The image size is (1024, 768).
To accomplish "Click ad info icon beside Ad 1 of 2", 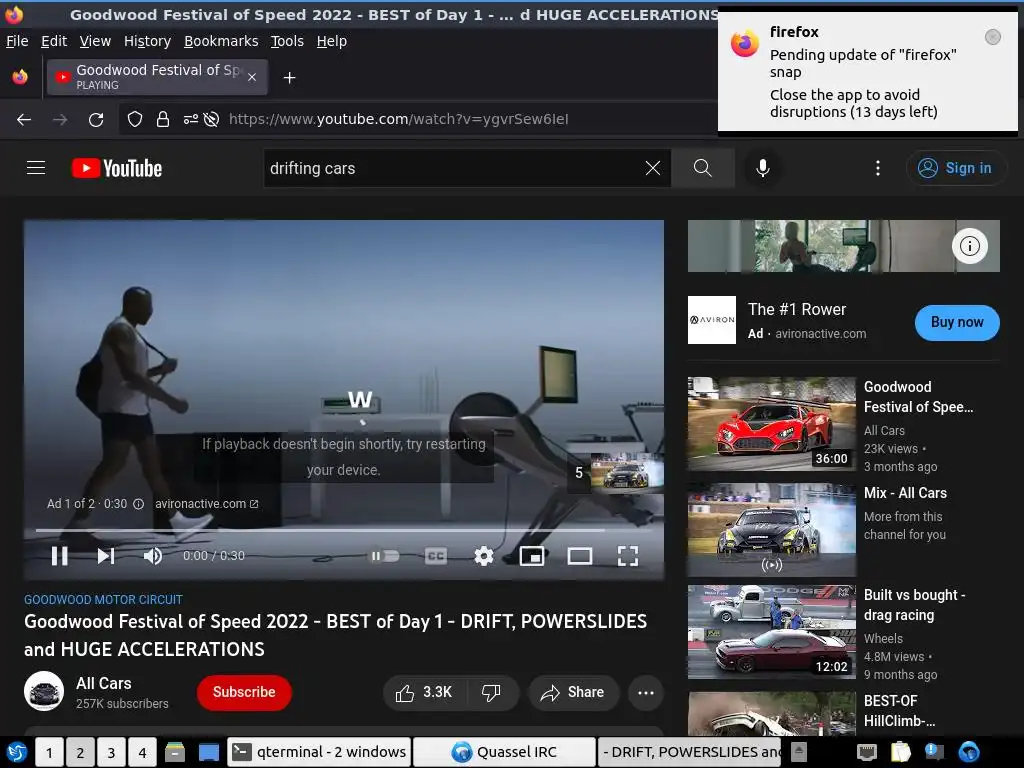I will pos(138,504).
